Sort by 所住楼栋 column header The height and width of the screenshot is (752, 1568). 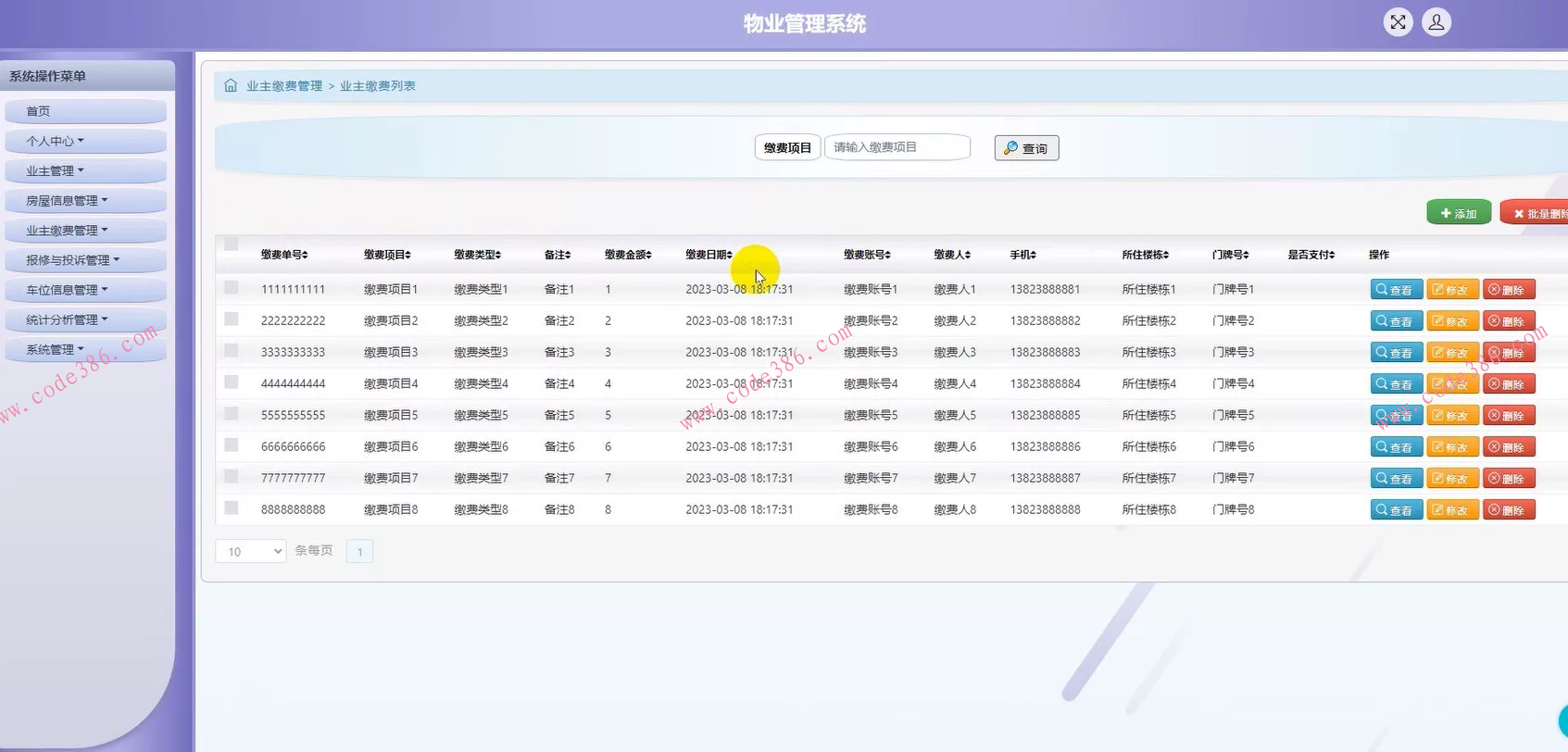[1146, 255]
